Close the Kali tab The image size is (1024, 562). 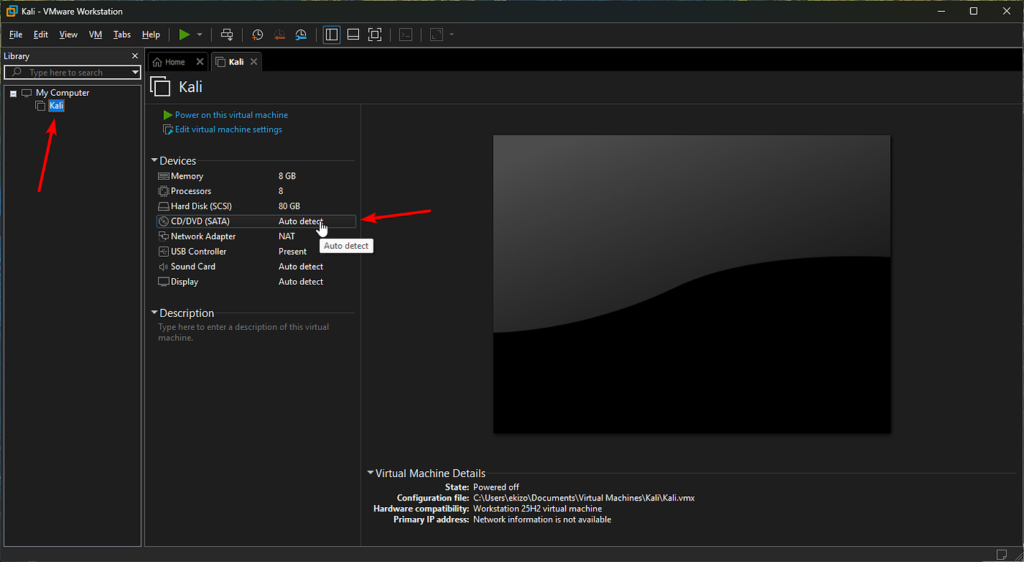(x=254, y=62)
